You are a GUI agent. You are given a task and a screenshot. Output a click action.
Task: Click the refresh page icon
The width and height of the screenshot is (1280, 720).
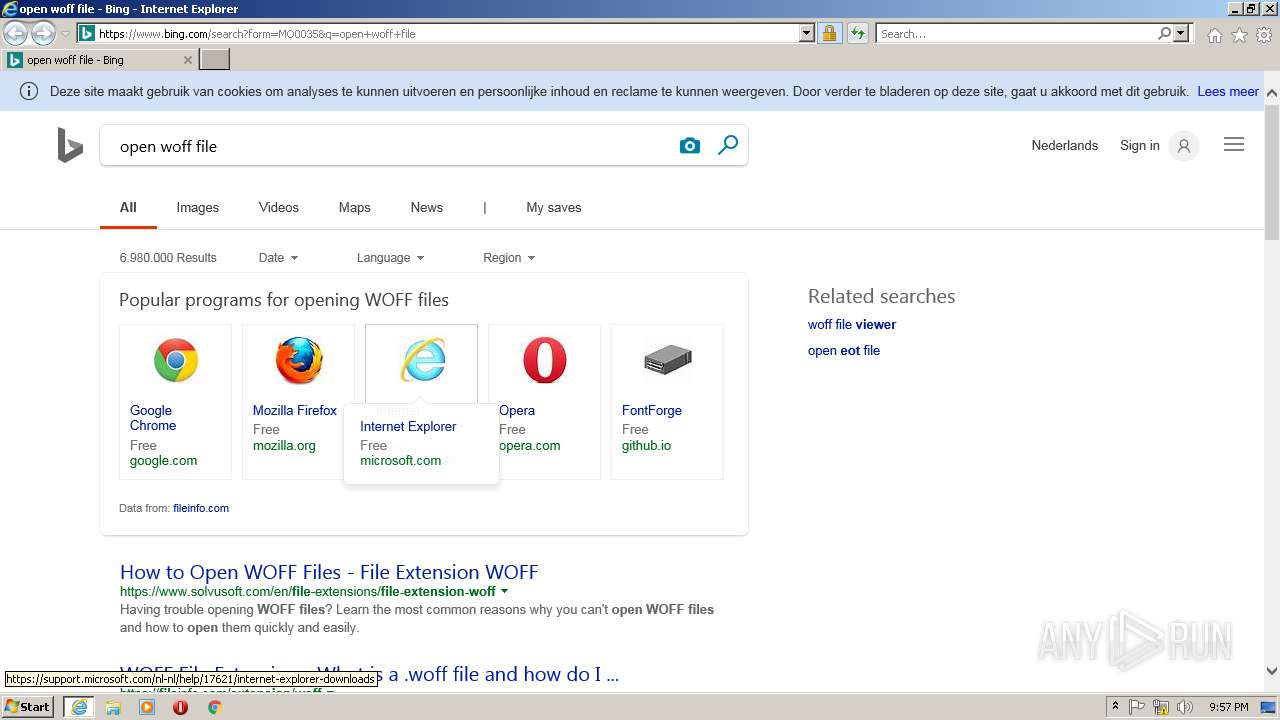pos(857,33)
